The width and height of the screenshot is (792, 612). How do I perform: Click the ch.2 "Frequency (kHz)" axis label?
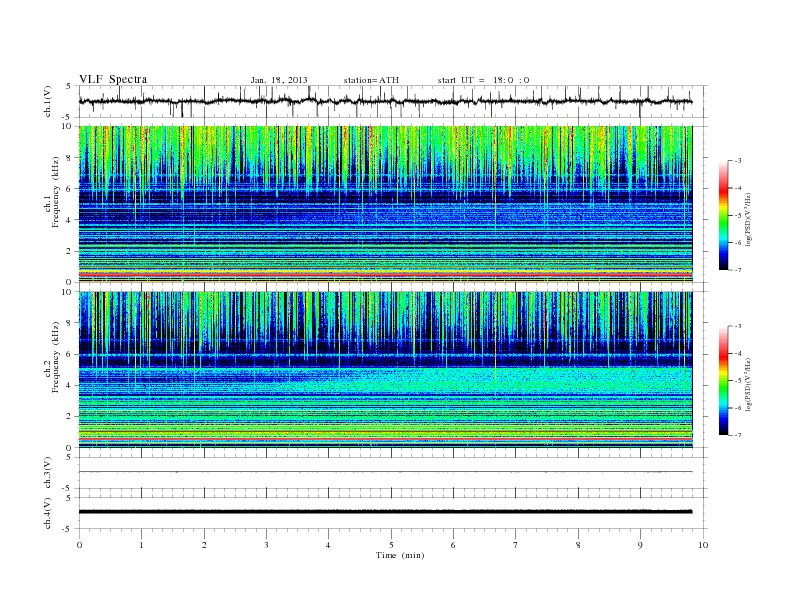click(x=56, y=356)
